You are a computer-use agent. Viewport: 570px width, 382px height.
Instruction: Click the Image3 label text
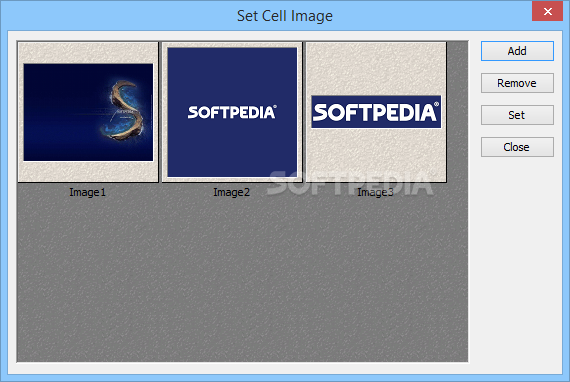[376, 192]
